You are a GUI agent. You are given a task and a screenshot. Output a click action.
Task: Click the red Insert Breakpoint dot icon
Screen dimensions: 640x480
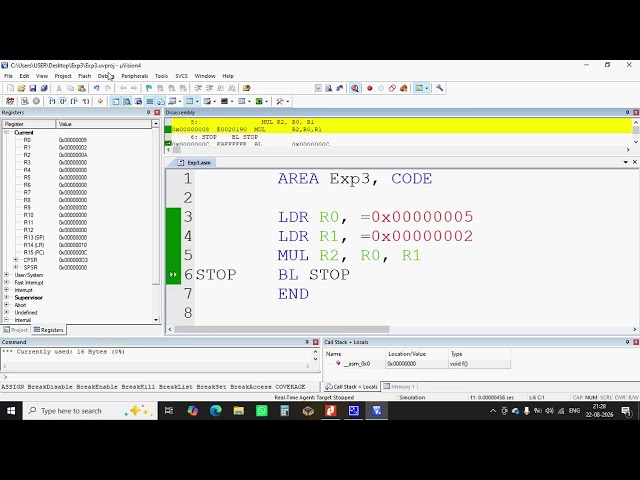pos(369,88)
